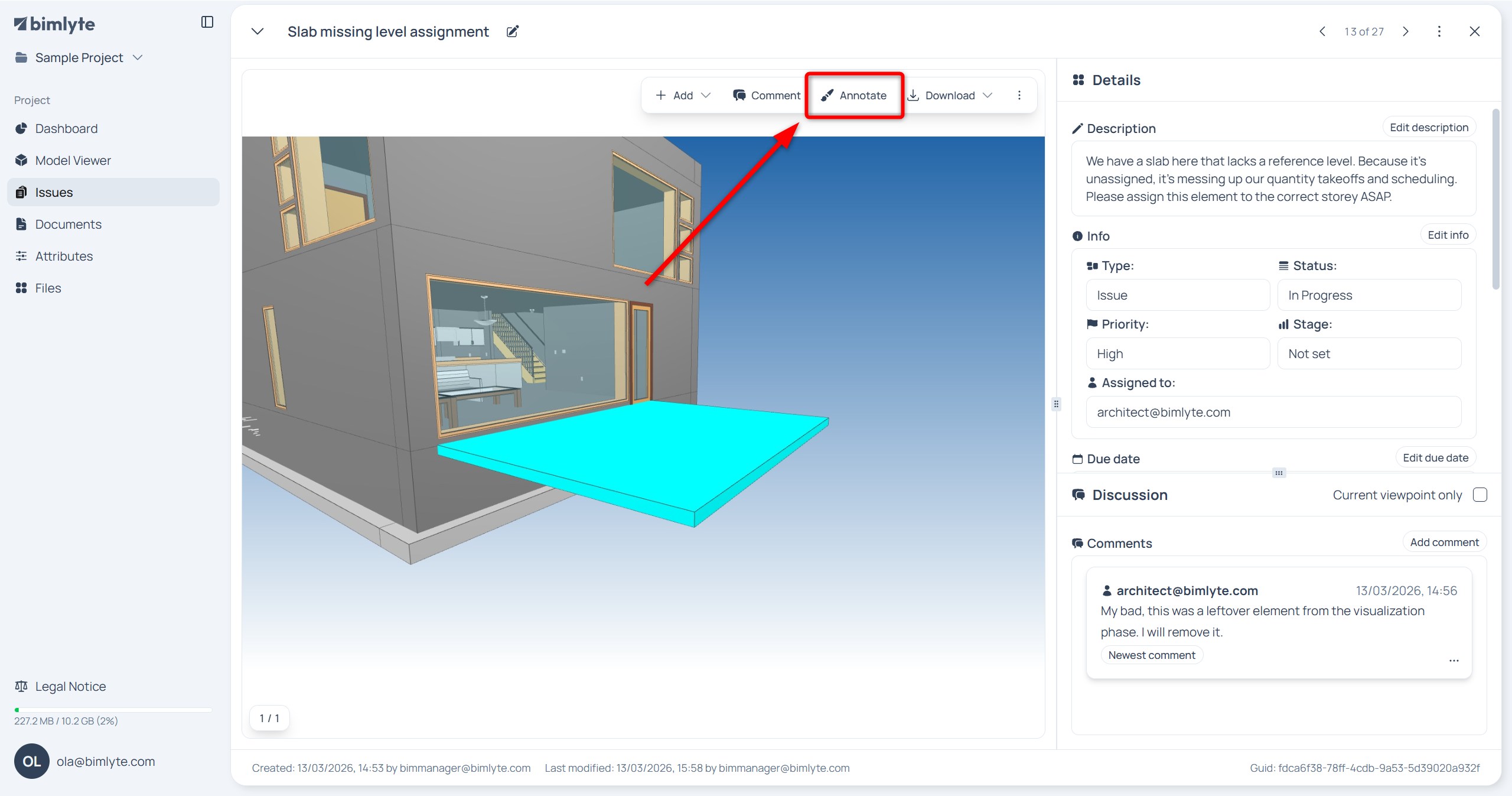The width and height of the screenshot is (1512, 796).
Task: Click the description text box
Action: (1273, 178)
